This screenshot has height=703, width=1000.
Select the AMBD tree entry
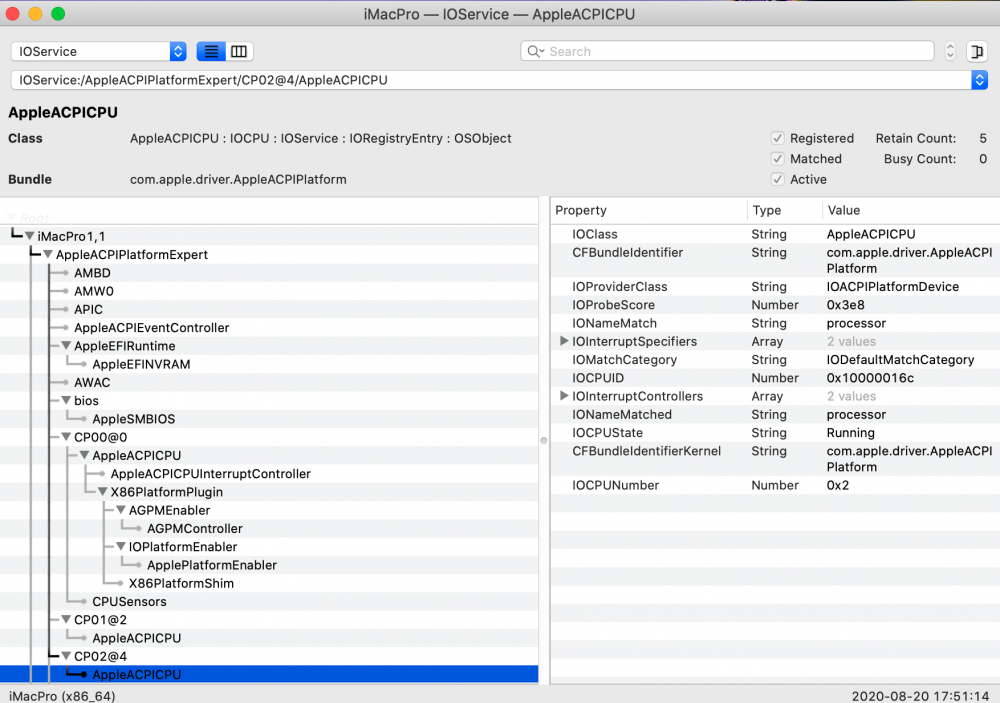(x=92, y=273)
